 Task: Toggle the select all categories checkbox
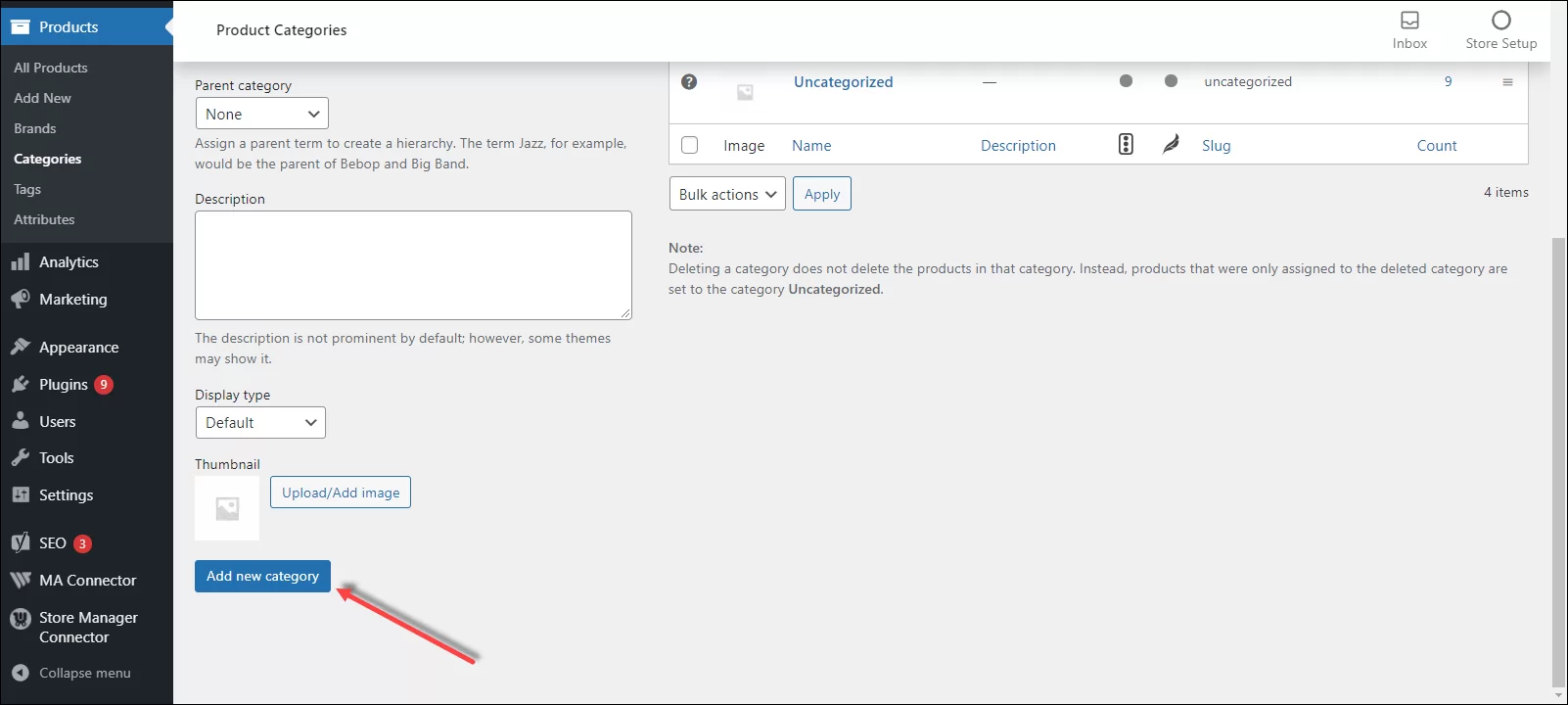tap(690, 145)
